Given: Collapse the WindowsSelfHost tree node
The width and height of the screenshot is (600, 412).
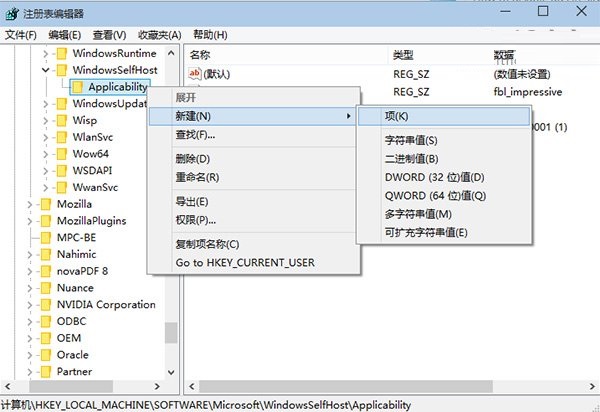Looking at the screenshot, I should (x=46, y=70).
